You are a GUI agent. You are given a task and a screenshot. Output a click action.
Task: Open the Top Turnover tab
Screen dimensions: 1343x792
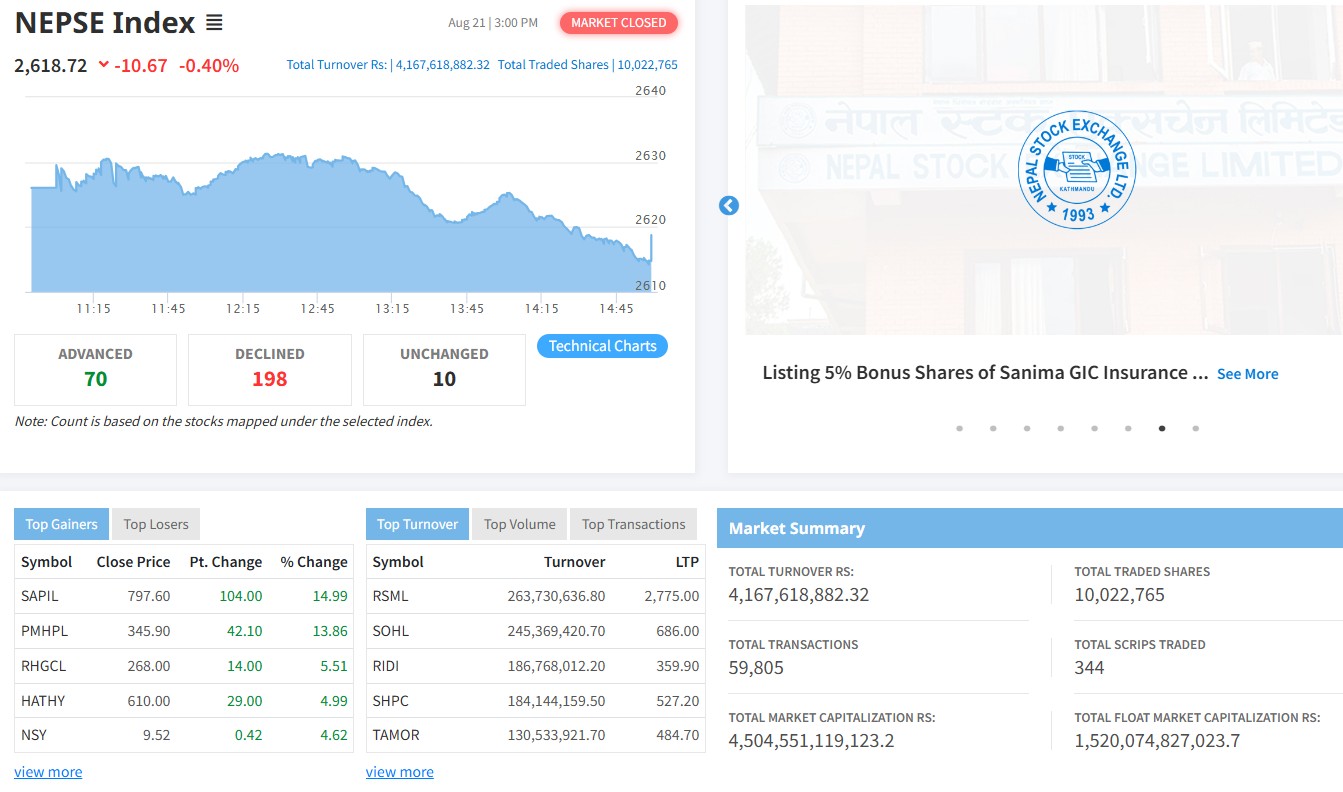point(417,524)
